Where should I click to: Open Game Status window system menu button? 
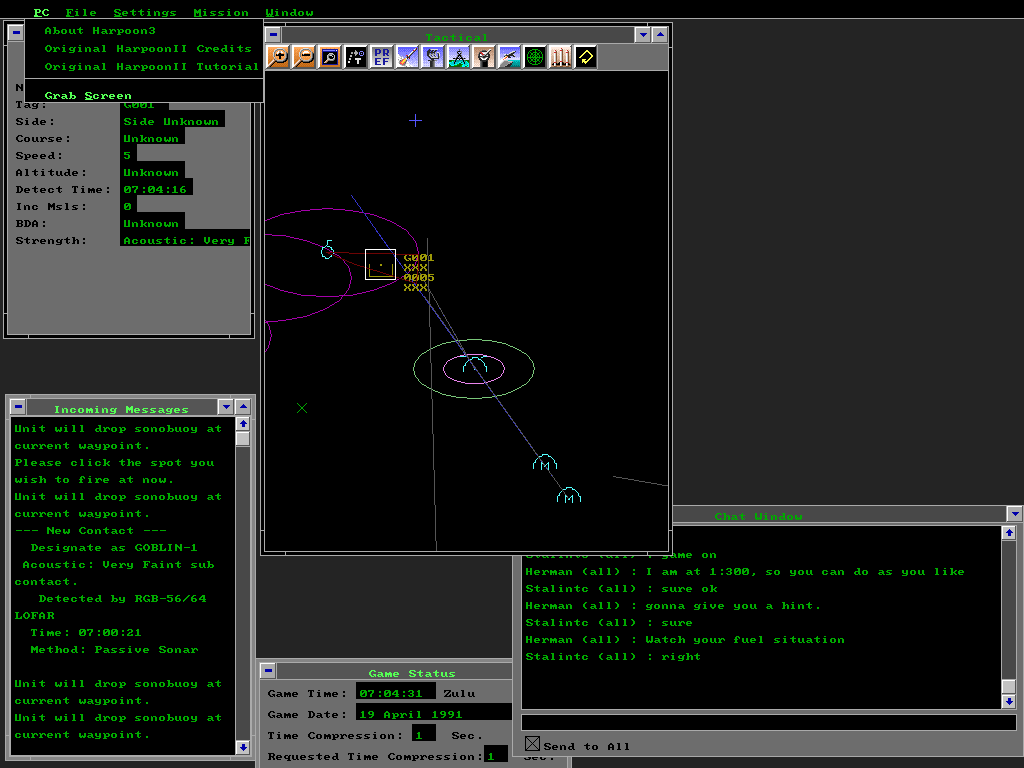[x=268, y=671]
